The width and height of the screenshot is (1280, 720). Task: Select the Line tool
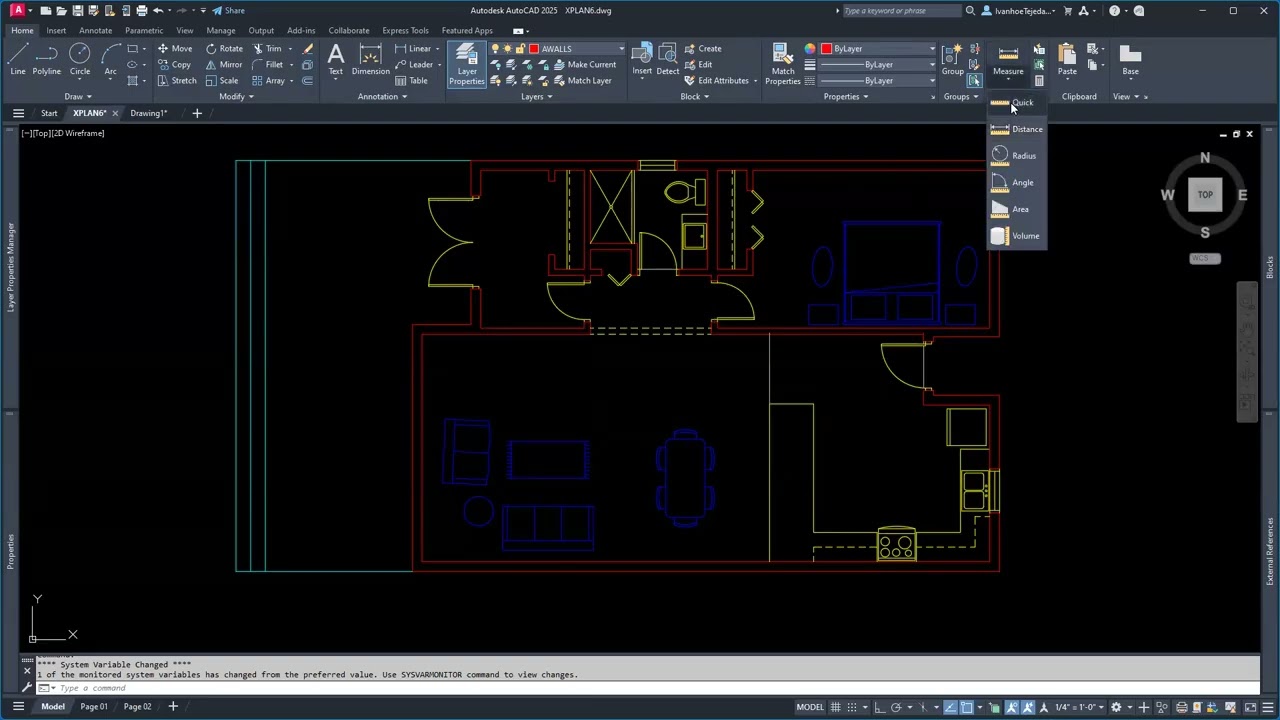coord(18,60)
